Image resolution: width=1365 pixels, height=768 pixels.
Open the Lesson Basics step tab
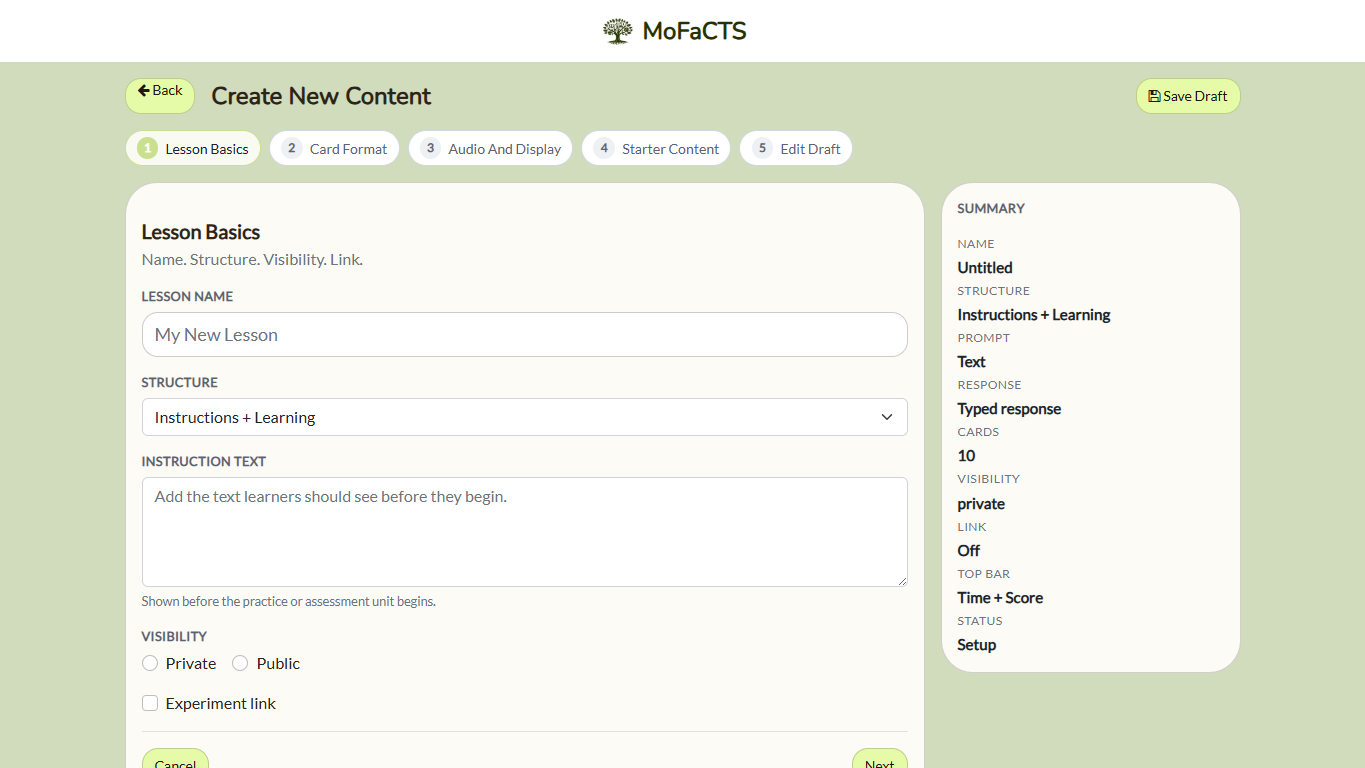click(x=193, y=148)
